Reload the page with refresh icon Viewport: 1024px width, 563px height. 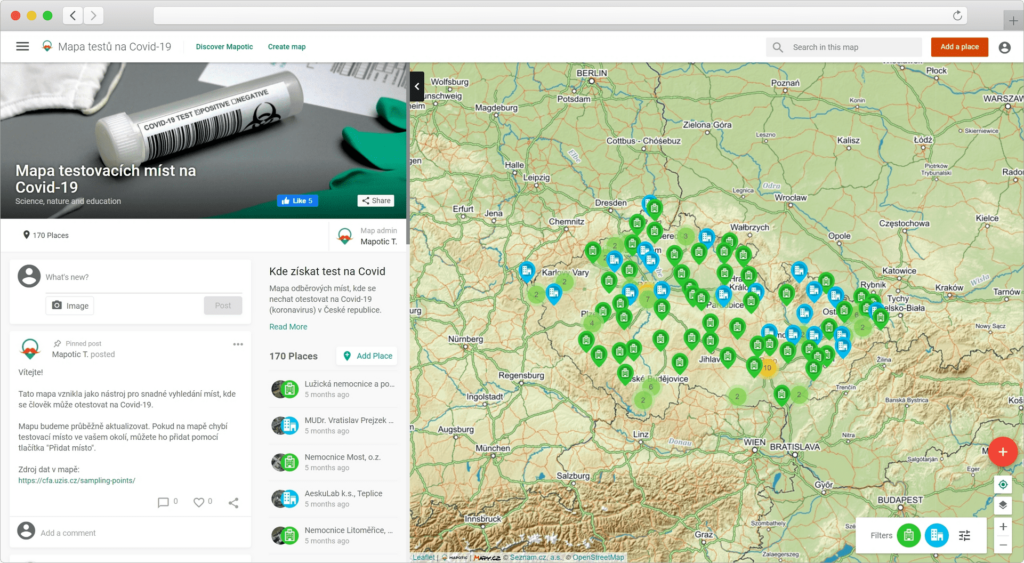point(957,15)
